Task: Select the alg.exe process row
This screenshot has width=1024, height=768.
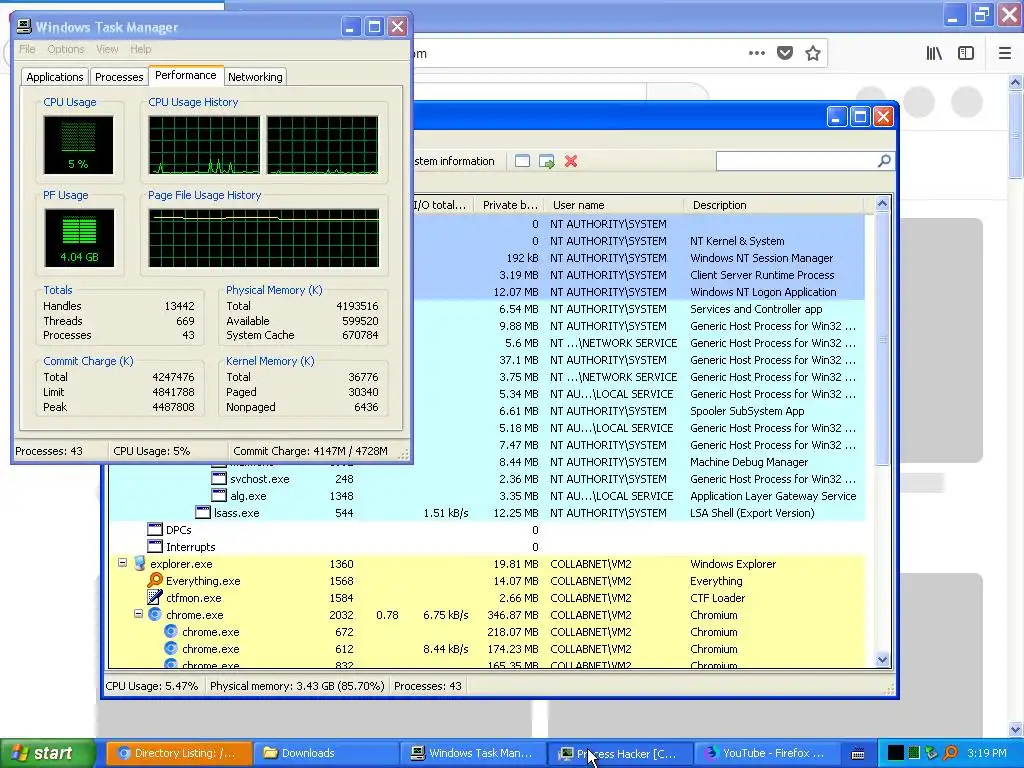Action: [x=487, y=496]
